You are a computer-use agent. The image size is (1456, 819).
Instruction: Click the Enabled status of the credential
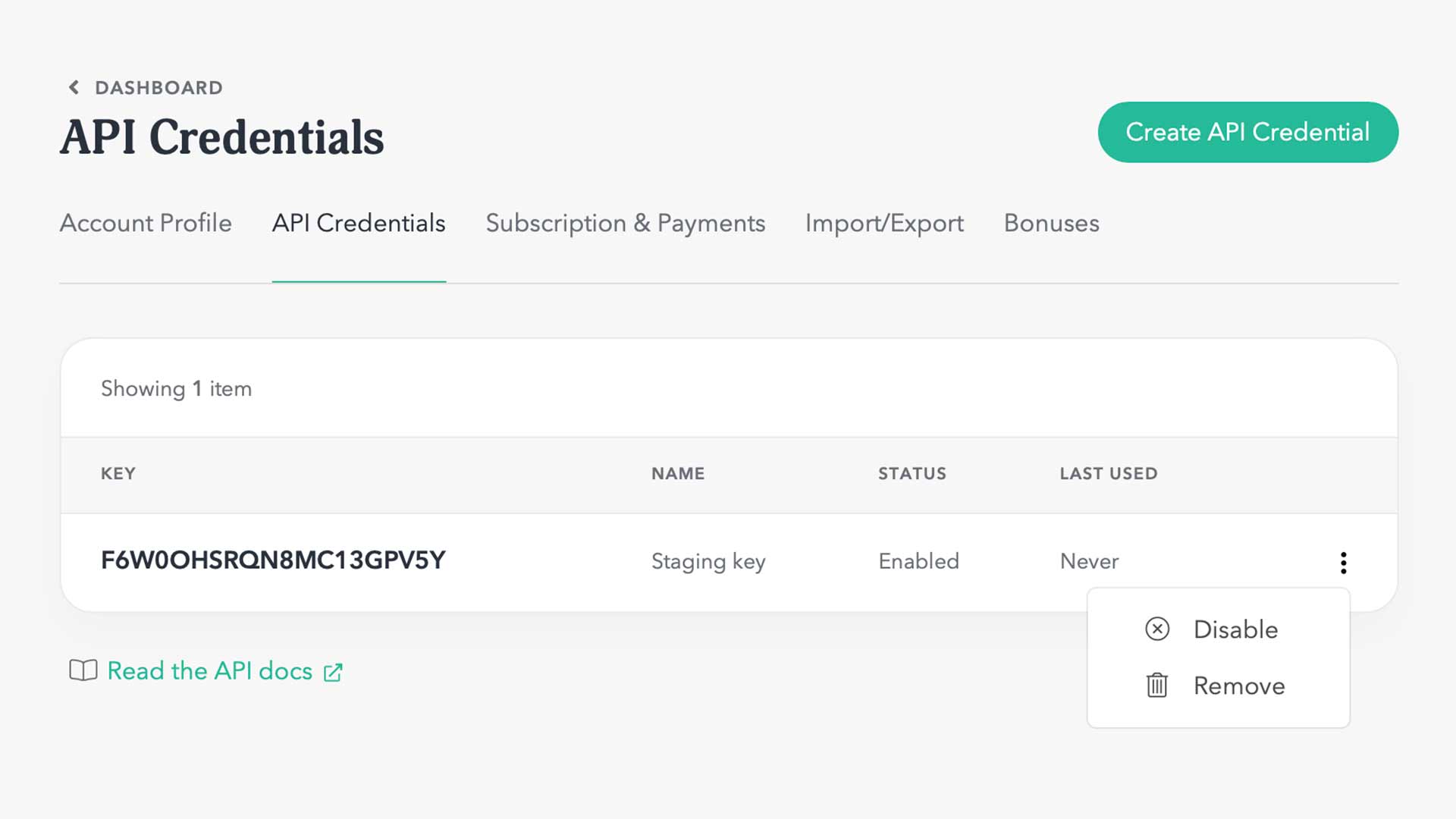918,561
